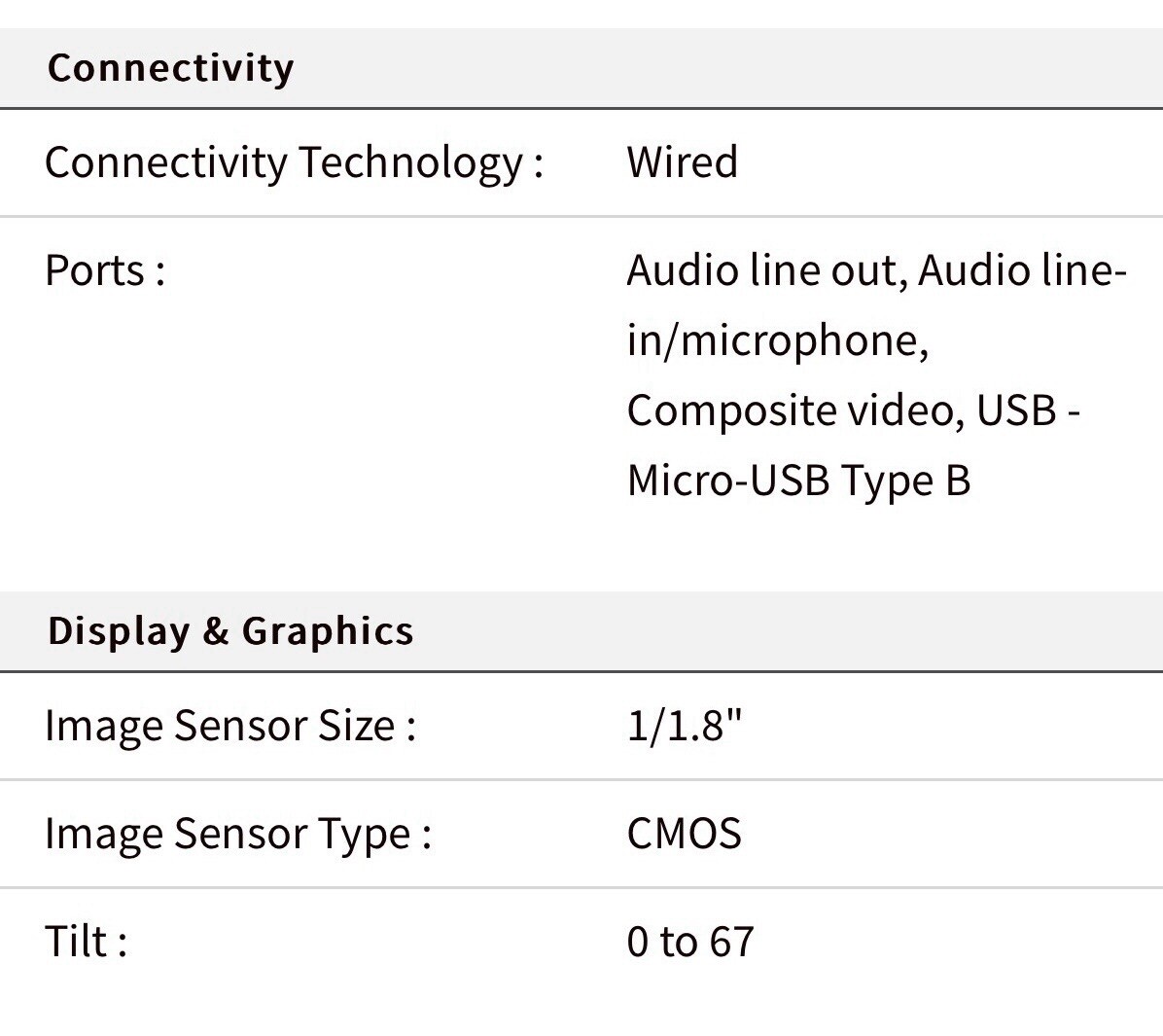The width and height of the screenshot is (1163, 1036).
Task: Click the Wired value text
Action: click(683, 161)
